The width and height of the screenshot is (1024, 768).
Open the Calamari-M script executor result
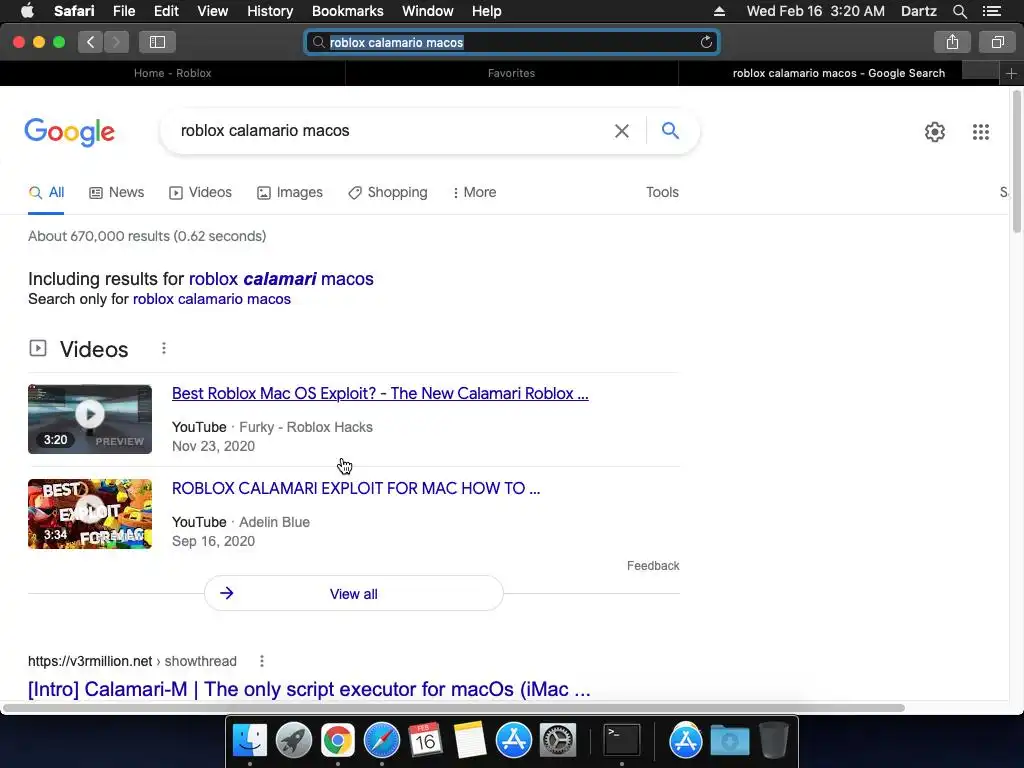[309, 689]
